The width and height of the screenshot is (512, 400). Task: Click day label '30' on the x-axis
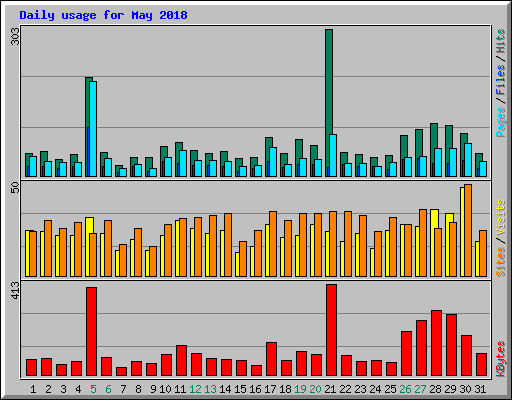pos(465,389)
